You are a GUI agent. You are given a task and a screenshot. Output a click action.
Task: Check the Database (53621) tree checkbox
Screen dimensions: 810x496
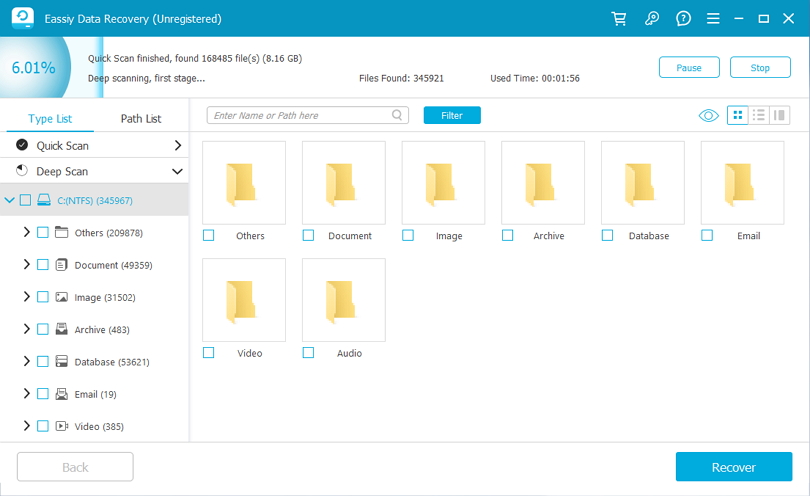click(43, 362)
